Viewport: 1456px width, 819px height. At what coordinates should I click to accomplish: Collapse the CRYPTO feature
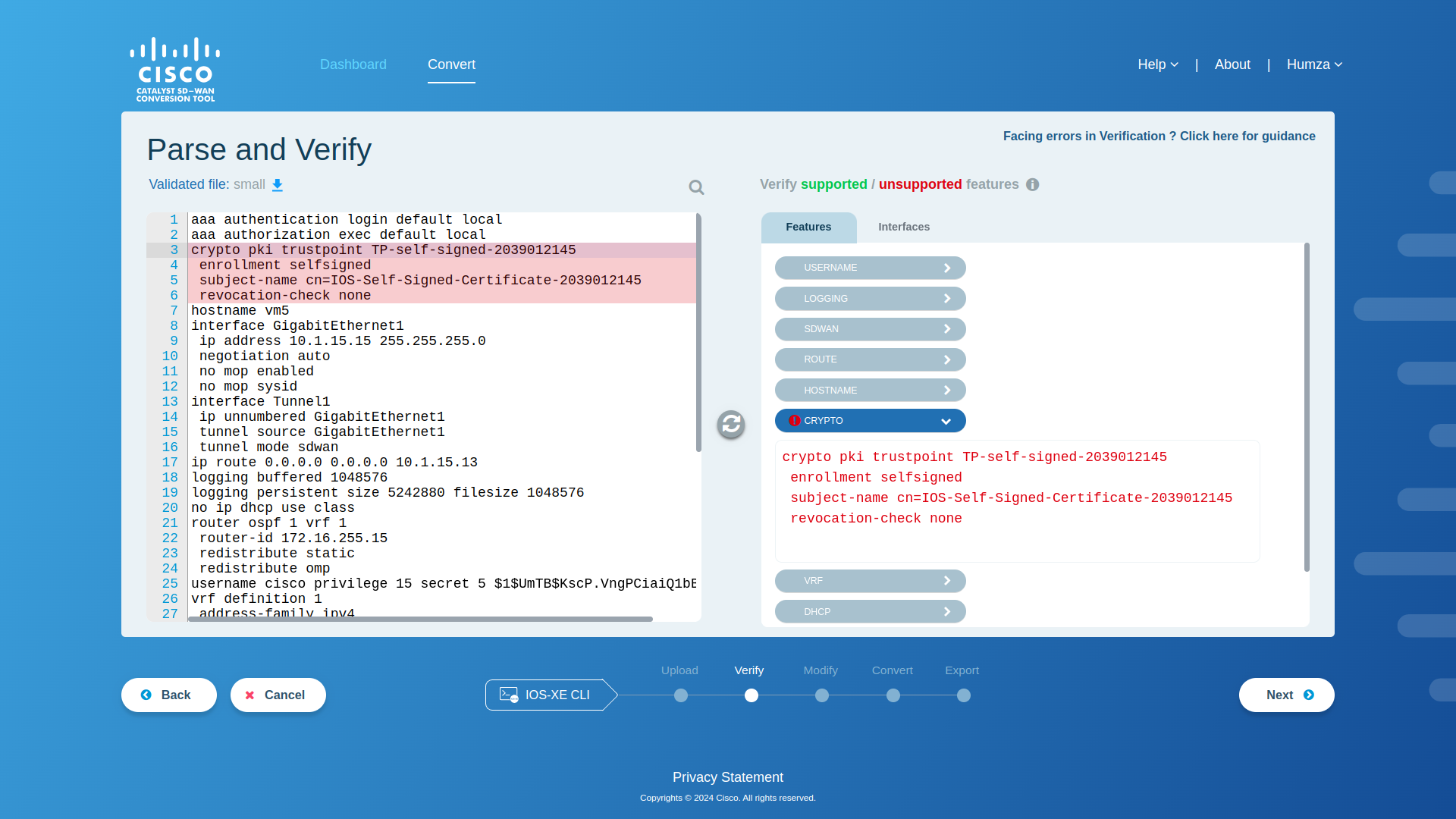pos(870,421)
